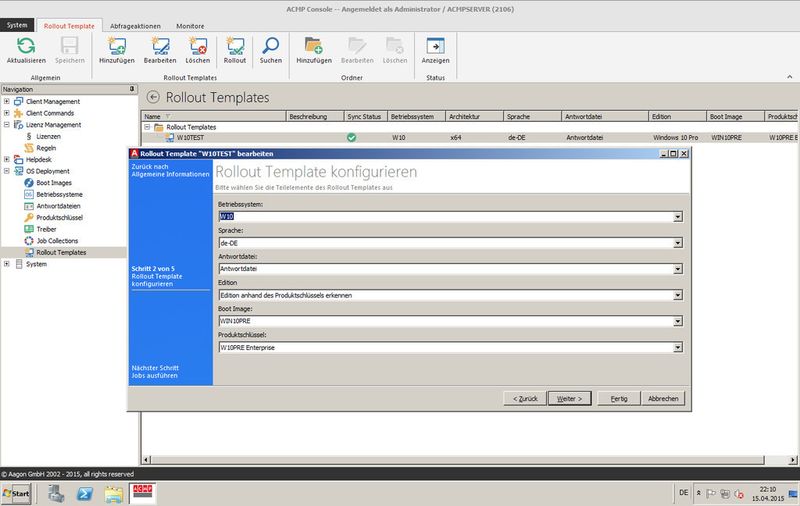Collapse the Lizenz Management node
The width and height of the screenshot is (800, 506).
click(7, 125)
